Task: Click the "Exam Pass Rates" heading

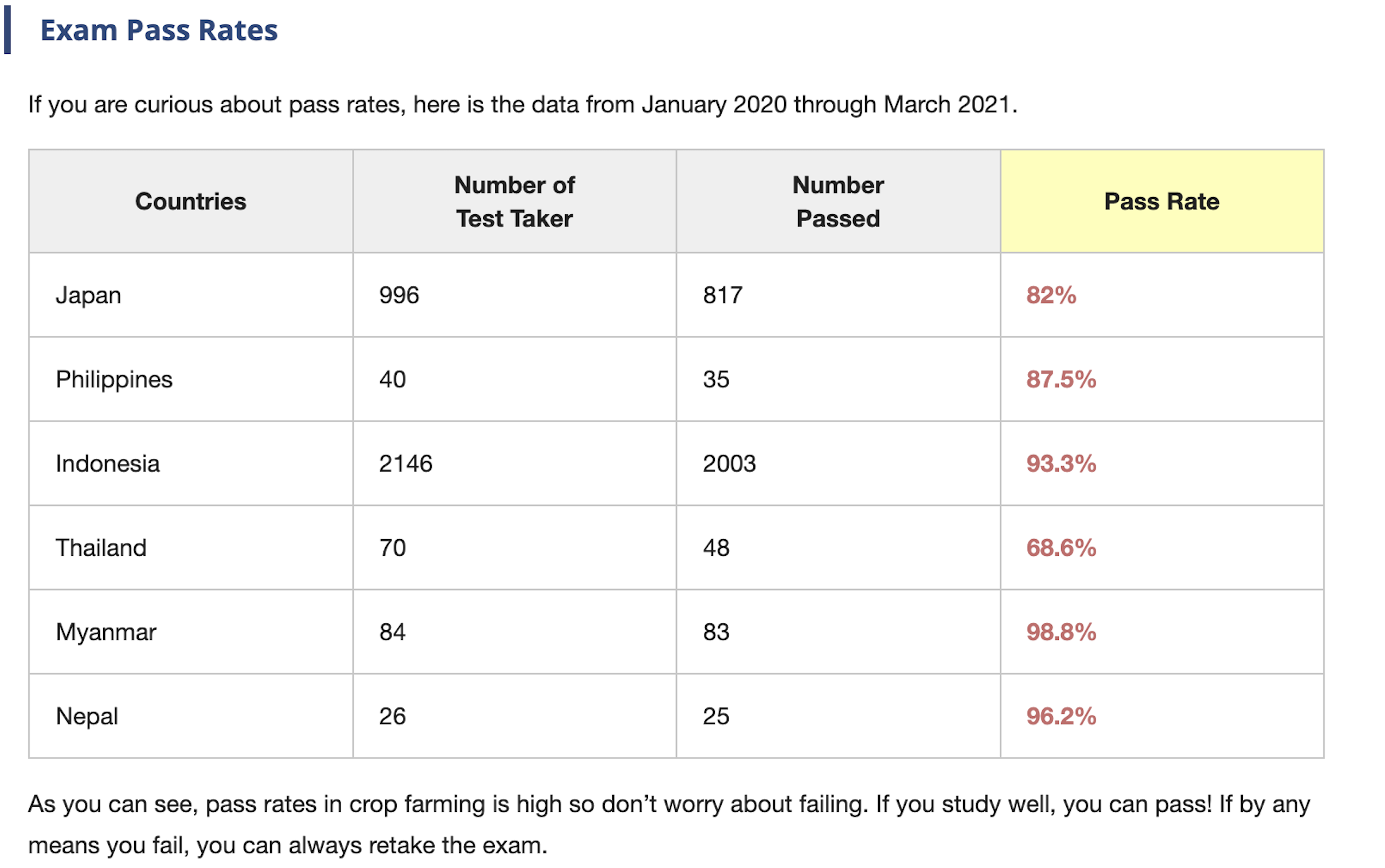Action: pyautogui.click(x=158, y=30)
